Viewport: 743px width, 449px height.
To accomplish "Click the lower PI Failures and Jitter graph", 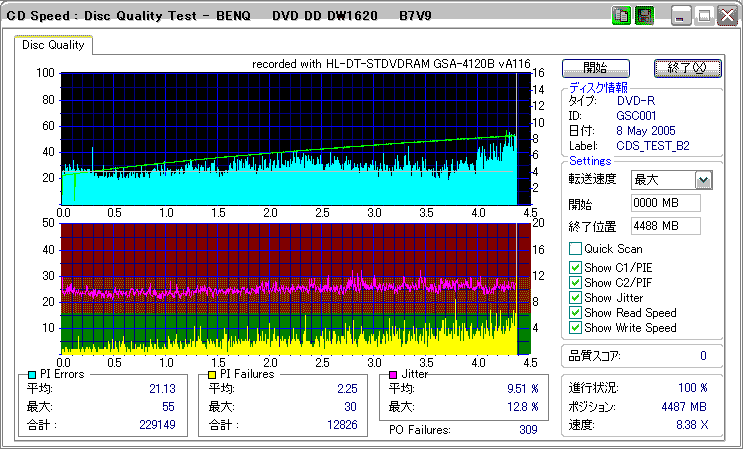I will tap(296, 289).
